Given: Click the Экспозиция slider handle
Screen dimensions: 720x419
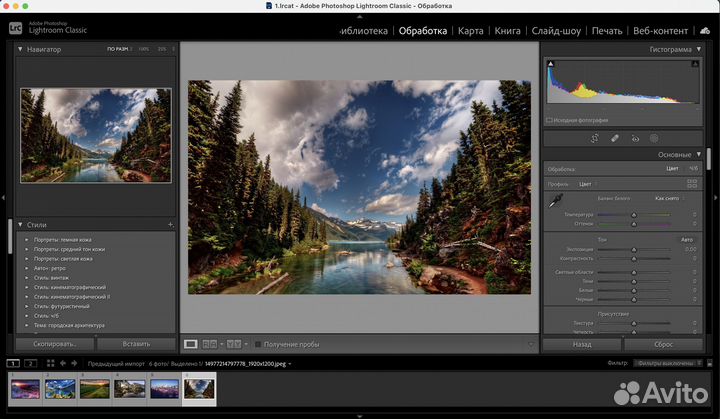Looking at the screenshot, I should click(634, 249).
